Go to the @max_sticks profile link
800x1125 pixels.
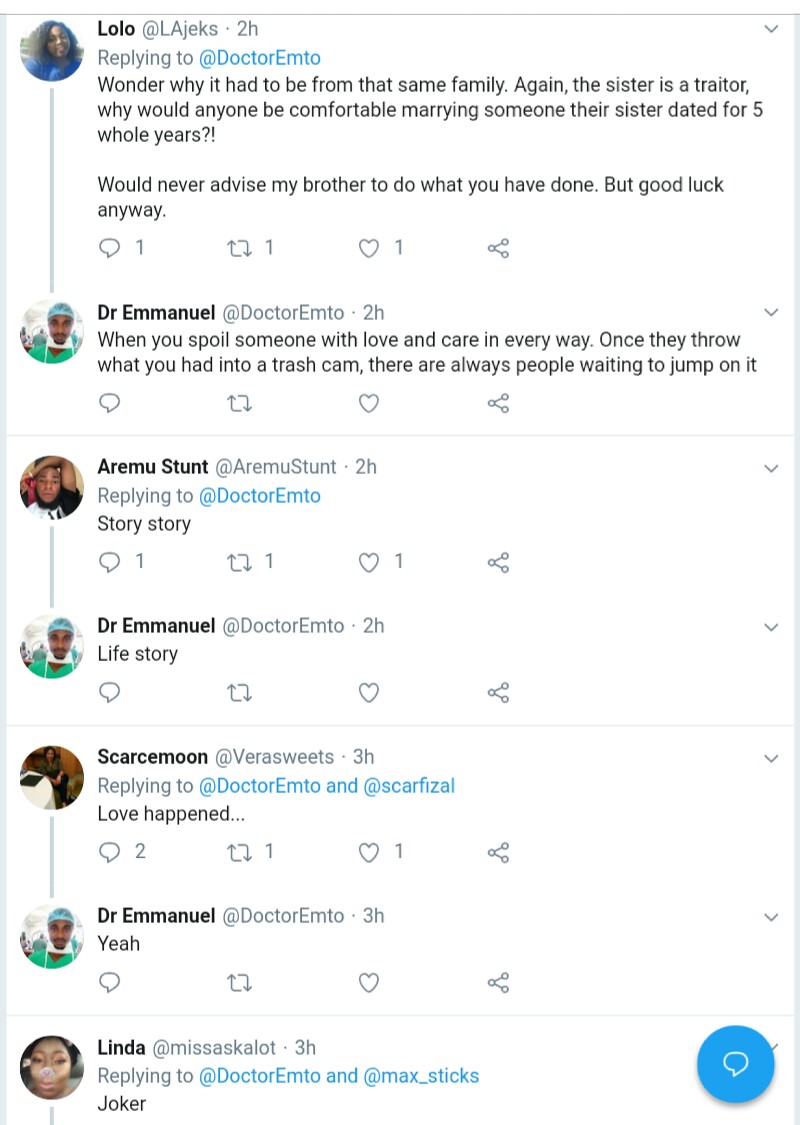(x=421, y=1076)
